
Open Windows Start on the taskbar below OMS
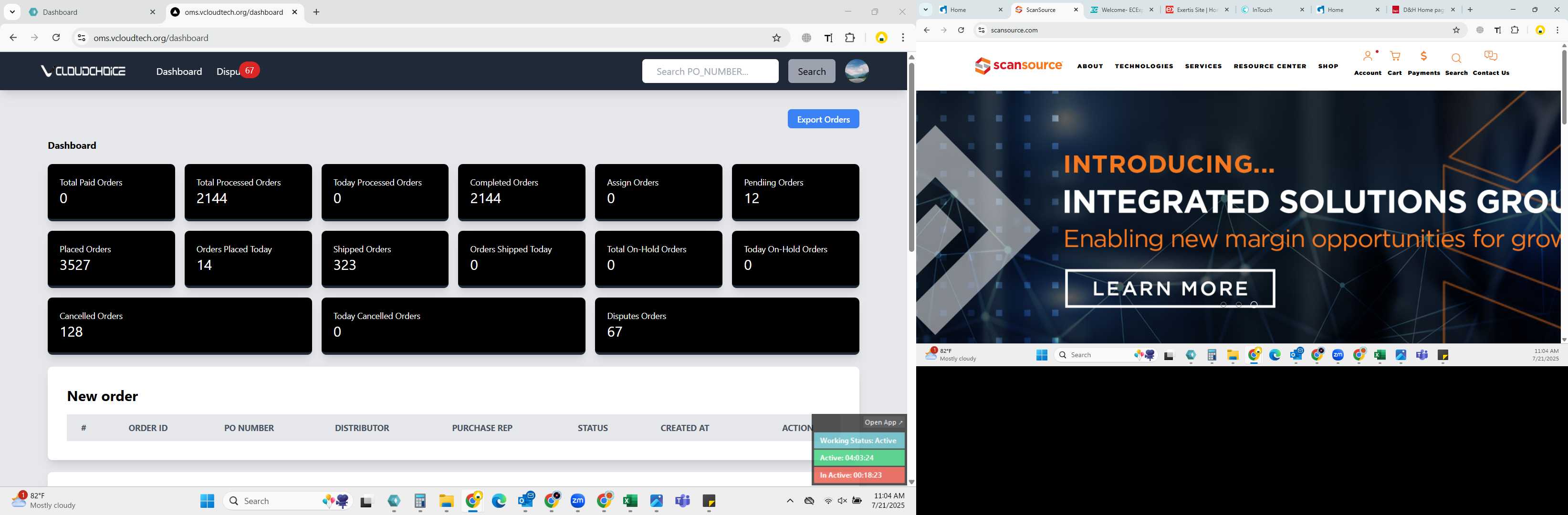(207, 501)
